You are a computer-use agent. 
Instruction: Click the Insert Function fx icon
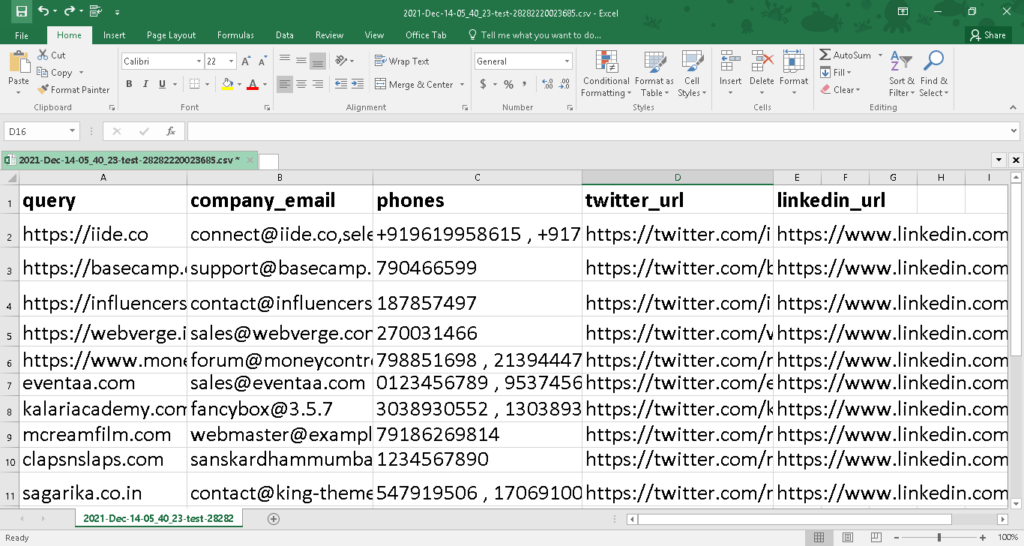tap(171, 131)
